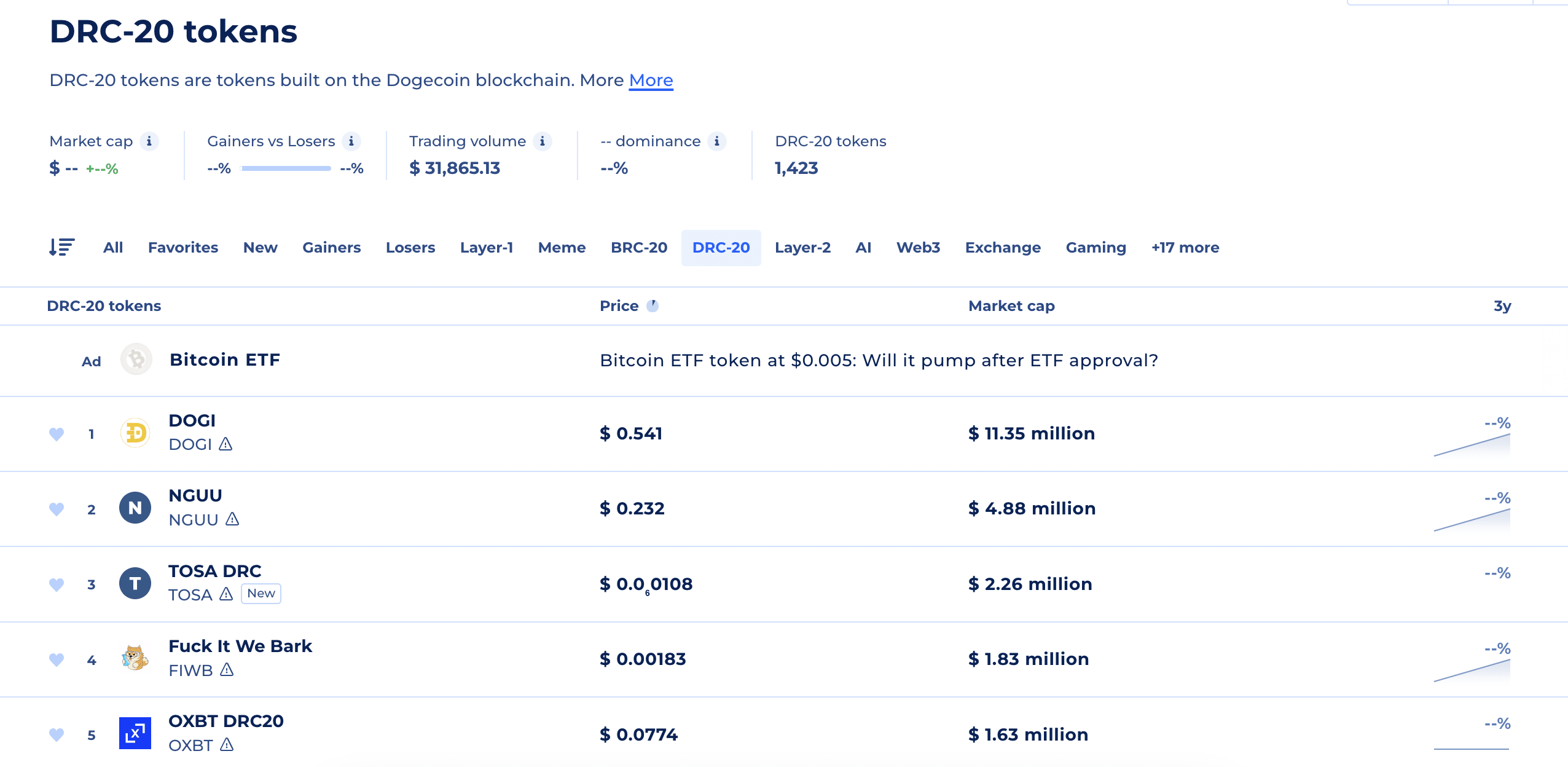Follow the More link in description

tap(651, 81)
